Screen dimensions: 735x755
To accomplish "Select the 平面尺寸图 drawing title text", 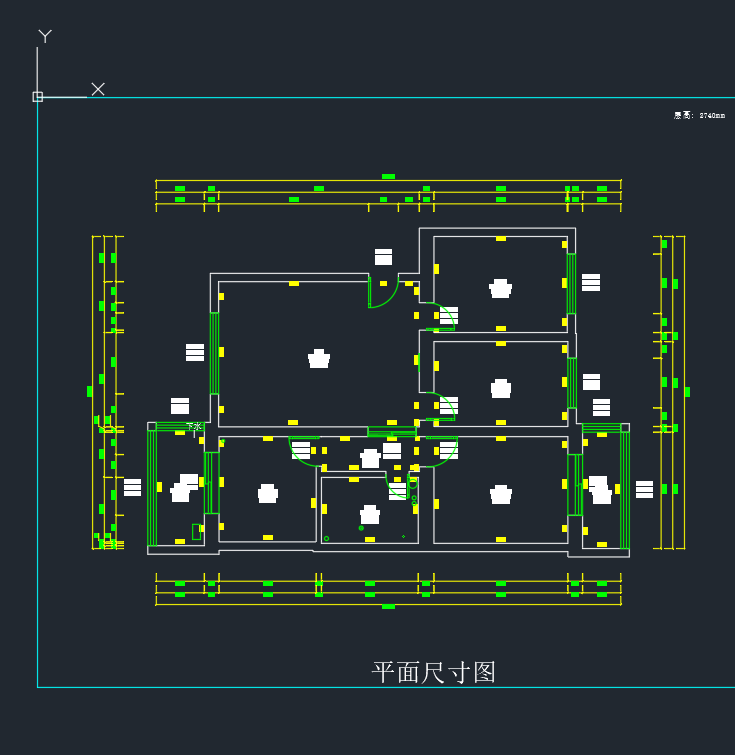I will coord(434,672).
